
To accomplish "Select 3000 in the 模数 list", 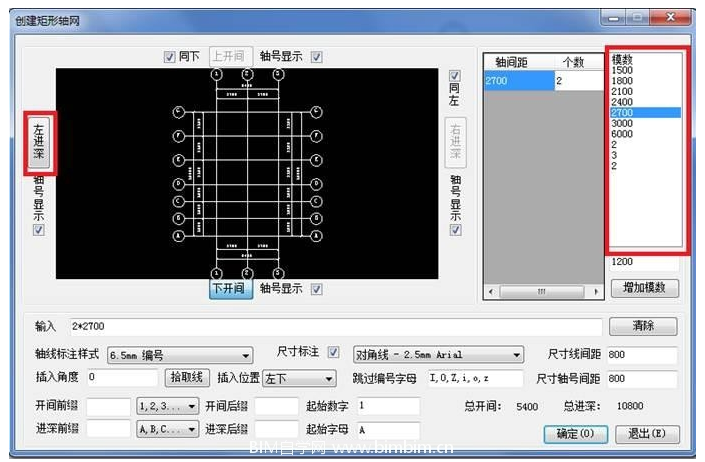I will tap(645, 124).
